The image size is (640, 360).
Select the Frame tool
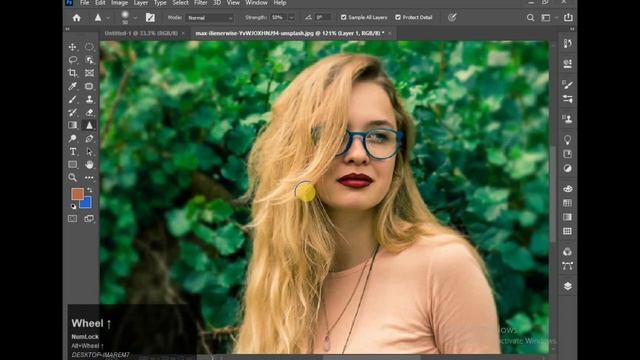tap(89, 73)
